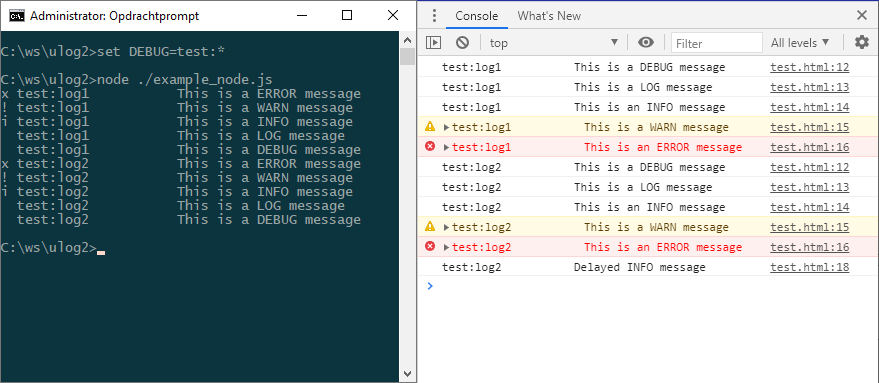
Task: Open the test.html:18 source link
Action: [x=809, y=267]
